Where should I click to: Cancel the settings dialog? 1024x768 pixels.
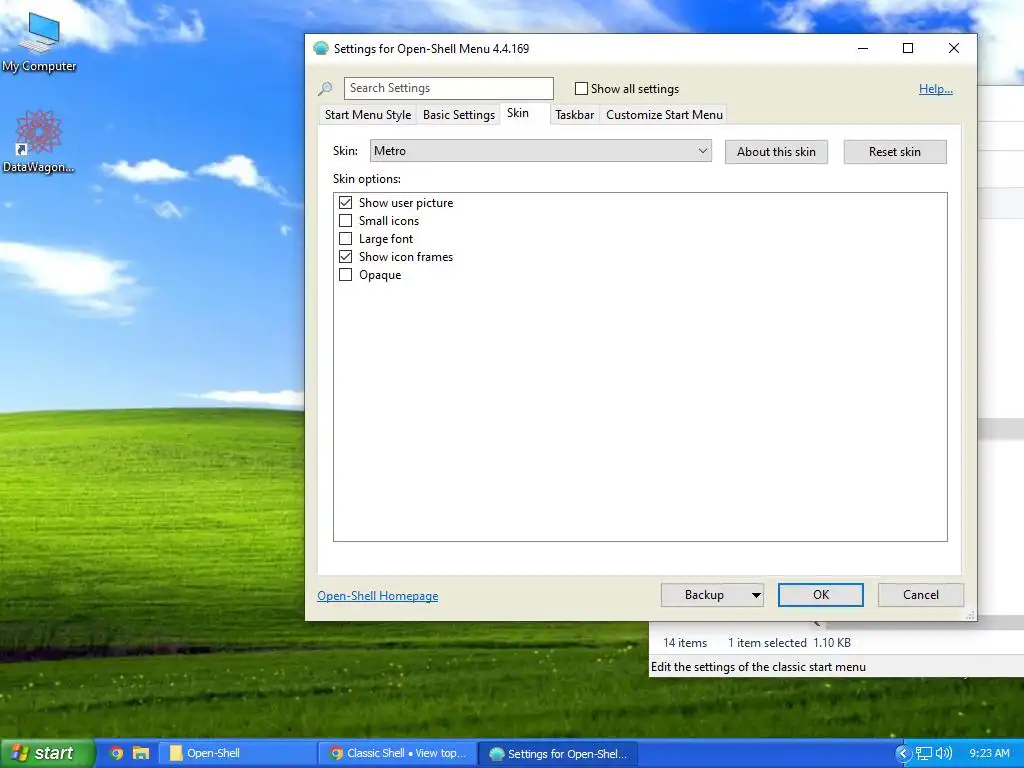[921, 595]
